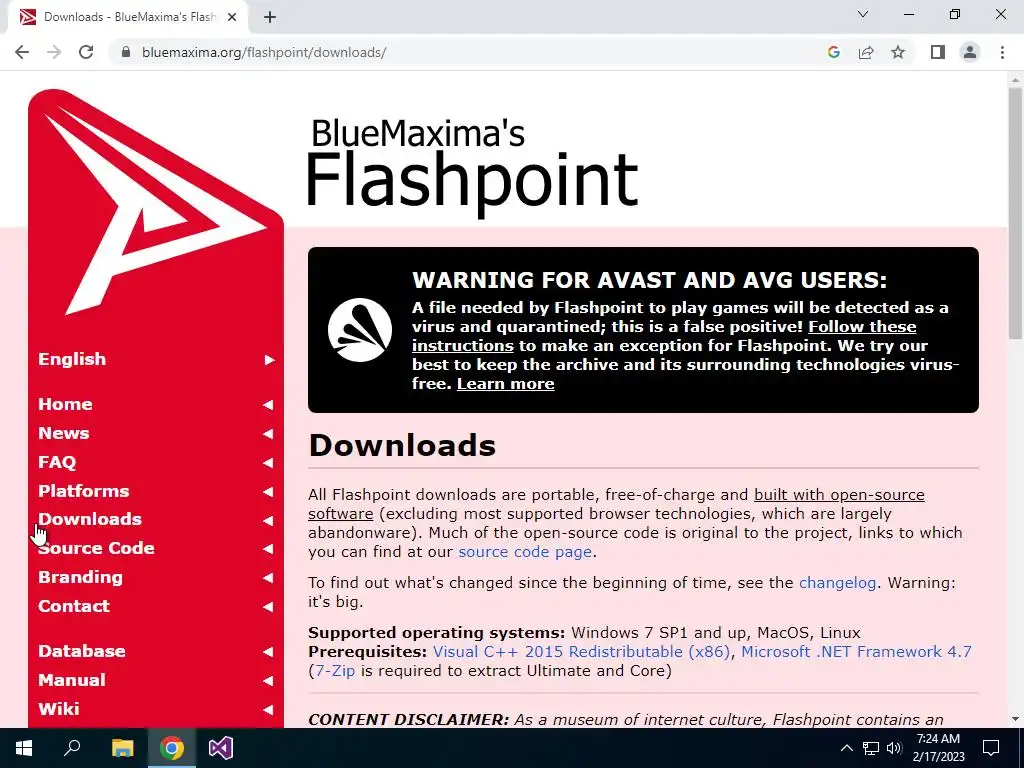Open the changelog link
Image resolution: width=1024 pixels, height=768 pixels.
(837, 583)
